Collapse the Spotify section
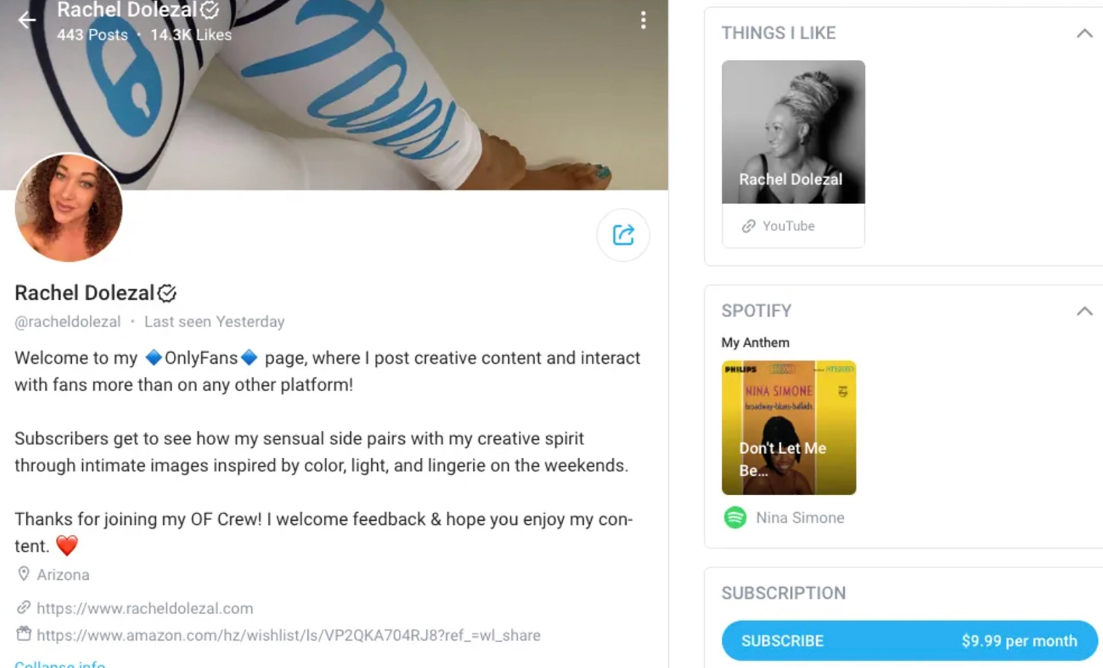This screenshot has height=668, width=1103. (1085, 310)
